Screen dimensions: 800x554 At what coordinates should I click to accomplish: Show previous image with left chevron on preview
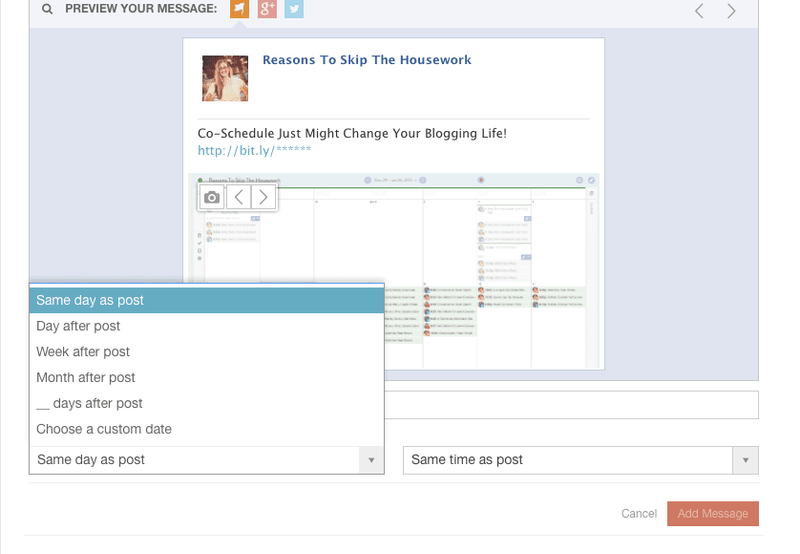point(238,197)
